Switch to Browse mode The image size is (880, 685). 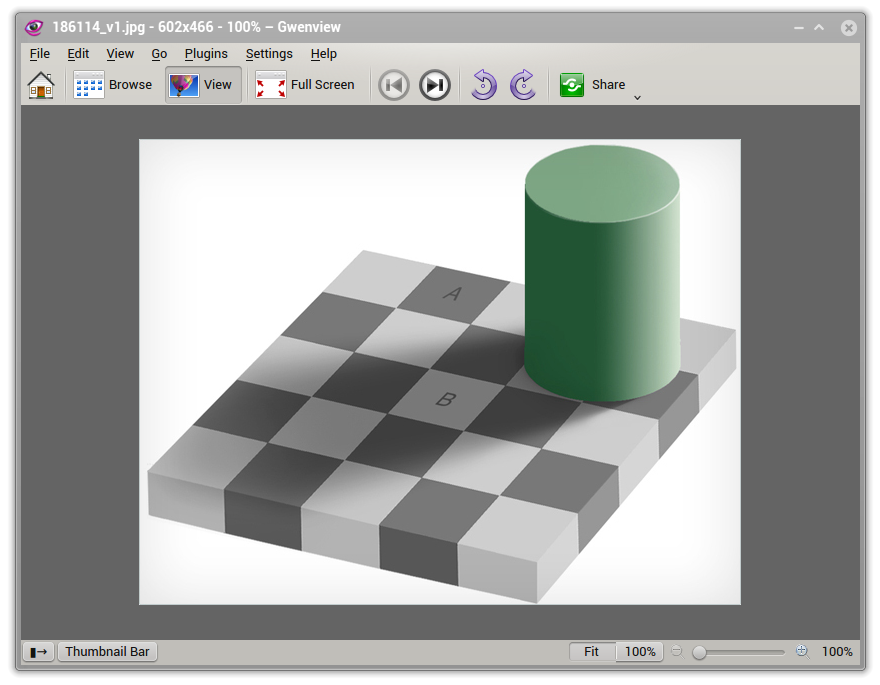113,85
